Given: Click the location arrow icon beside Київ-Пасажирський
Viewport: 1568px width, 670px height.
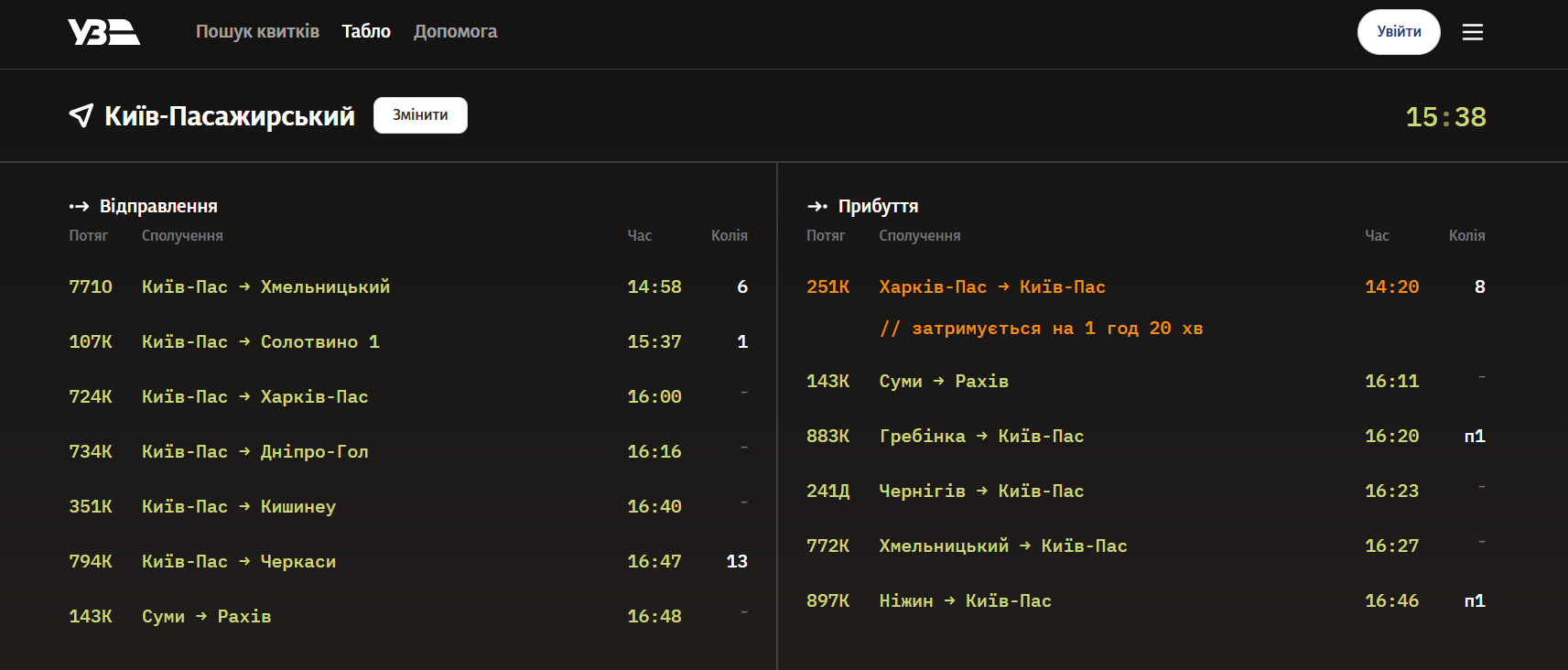Looking at the screenshot, I should point(81,115).
